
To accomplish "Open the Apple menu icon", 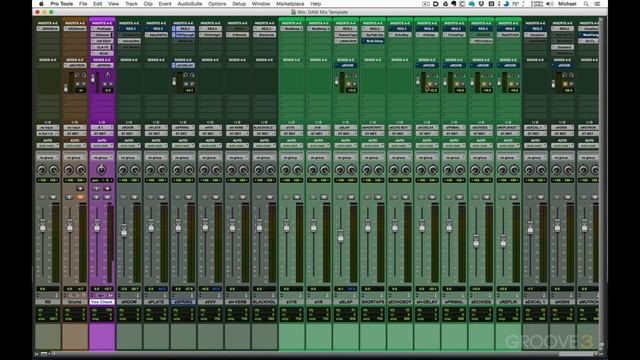I will [41, 4].
